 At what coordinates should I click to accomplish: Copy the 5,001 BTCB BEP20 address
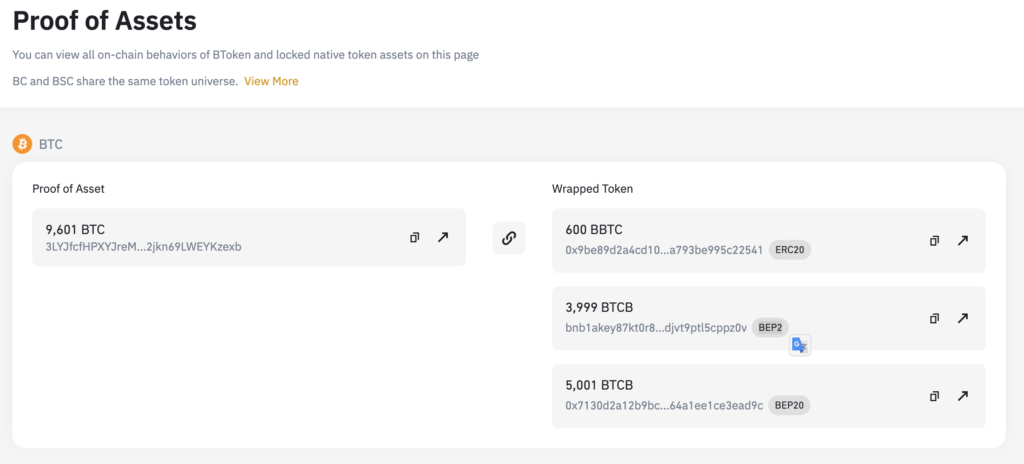click(934, 396)
